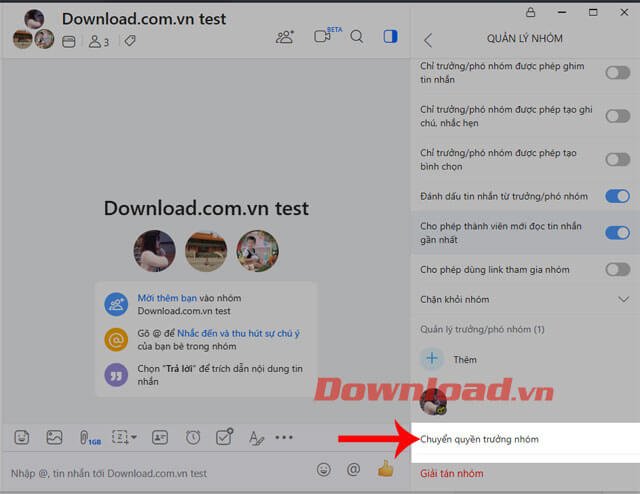Click the plus icon to add deputy
Image resolution: width=640 pixels, height=494 pixels.
coord(432,358)
